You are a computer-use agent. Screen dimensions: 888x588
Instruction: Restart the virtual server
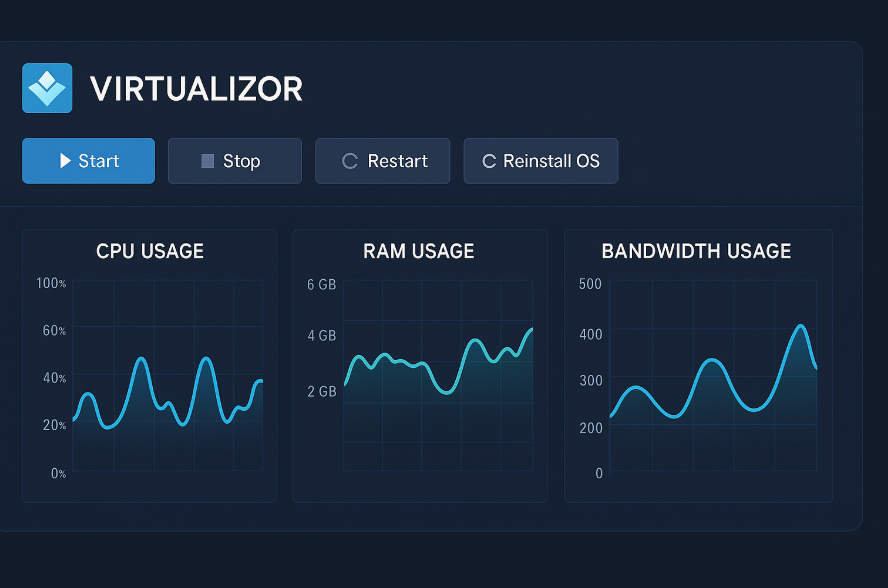pos(382,160)
